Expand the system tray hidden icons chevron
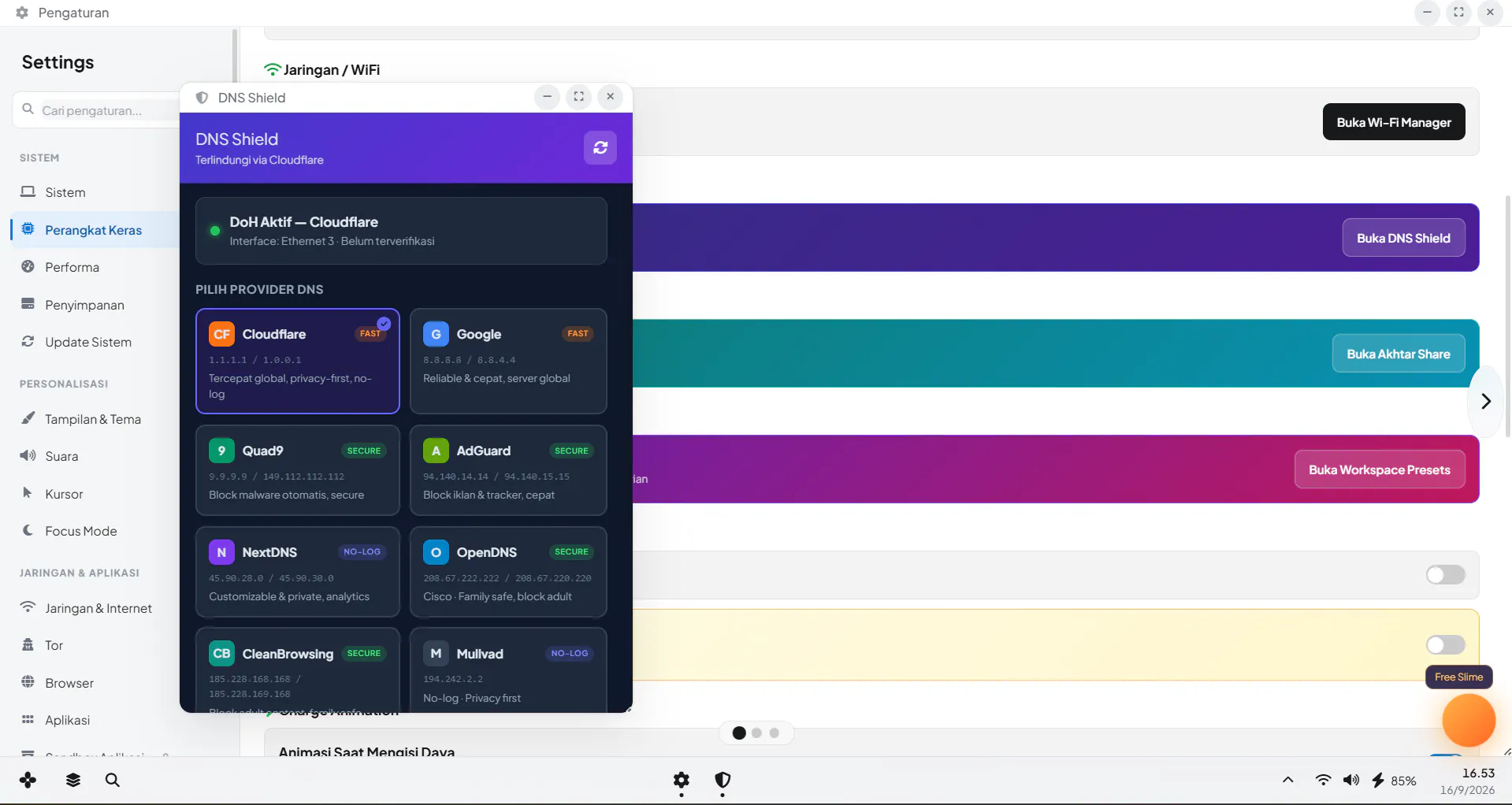 pyautogui.click(x=1288, y=780)
